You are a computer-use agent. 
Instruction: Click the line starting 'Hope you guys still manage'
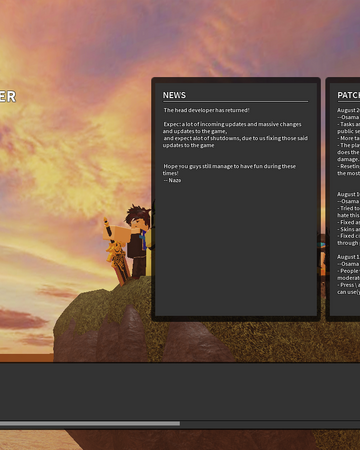(229, 166)
